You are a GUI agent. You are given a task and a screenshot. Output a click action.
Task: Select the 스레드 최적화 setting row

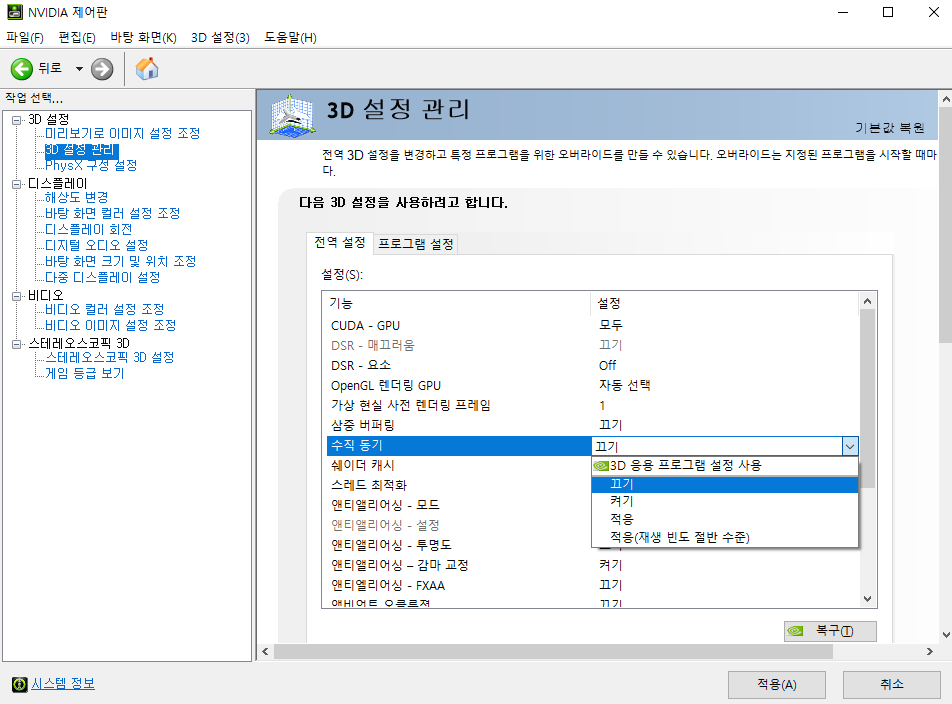coord(459,486)
